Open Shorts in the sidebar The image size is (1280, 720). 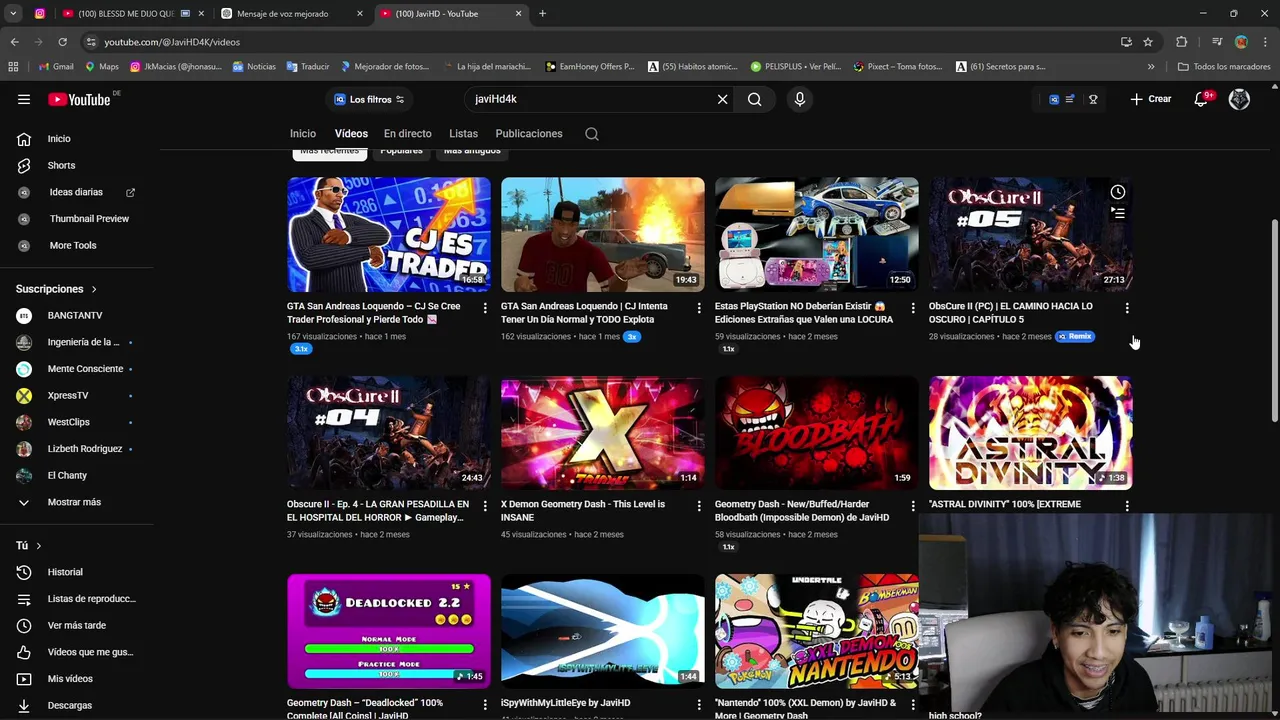point(61,165)
